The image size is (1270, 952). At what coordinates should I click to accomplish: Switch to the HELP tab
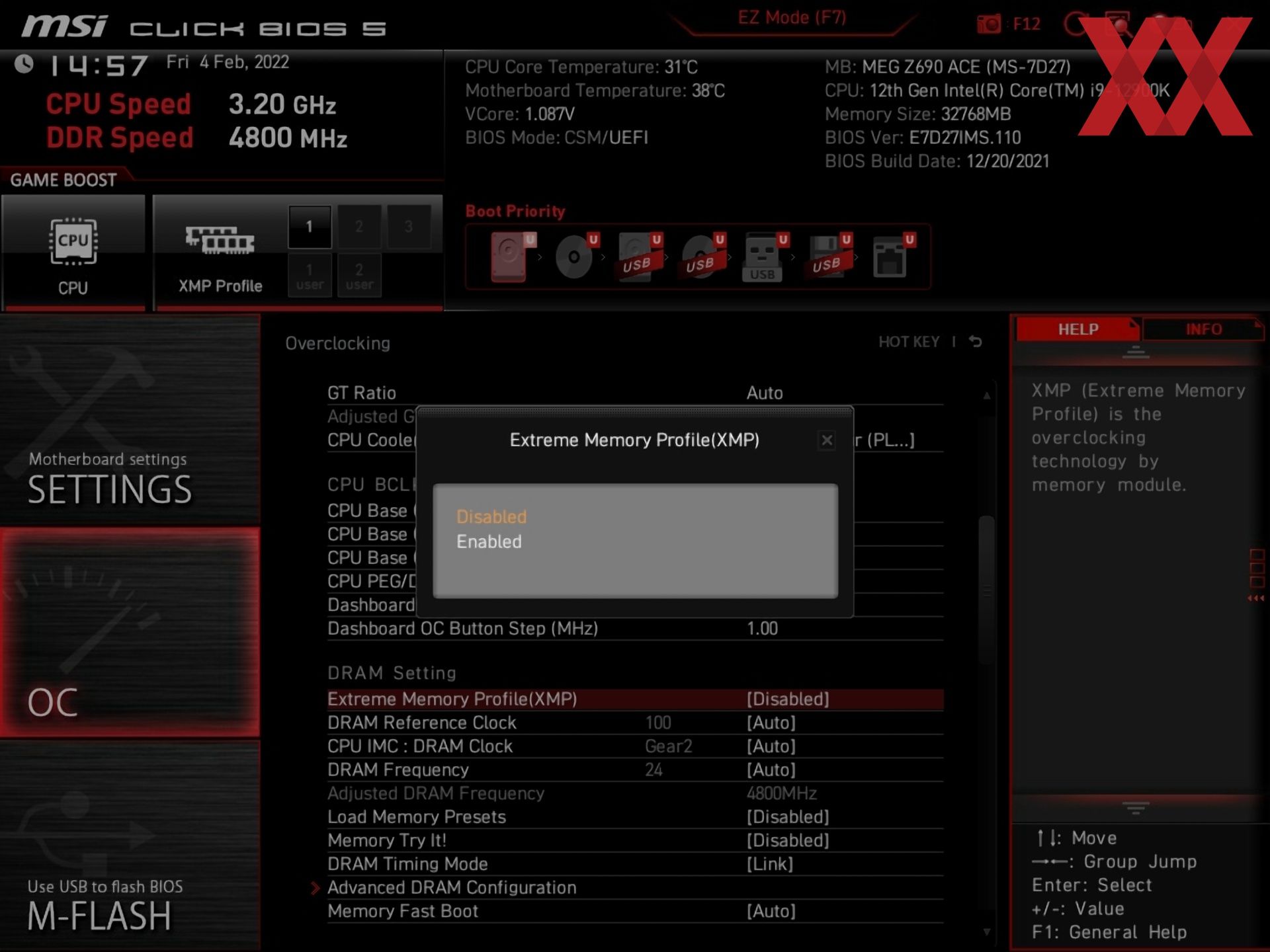(x=1078, y=329)
